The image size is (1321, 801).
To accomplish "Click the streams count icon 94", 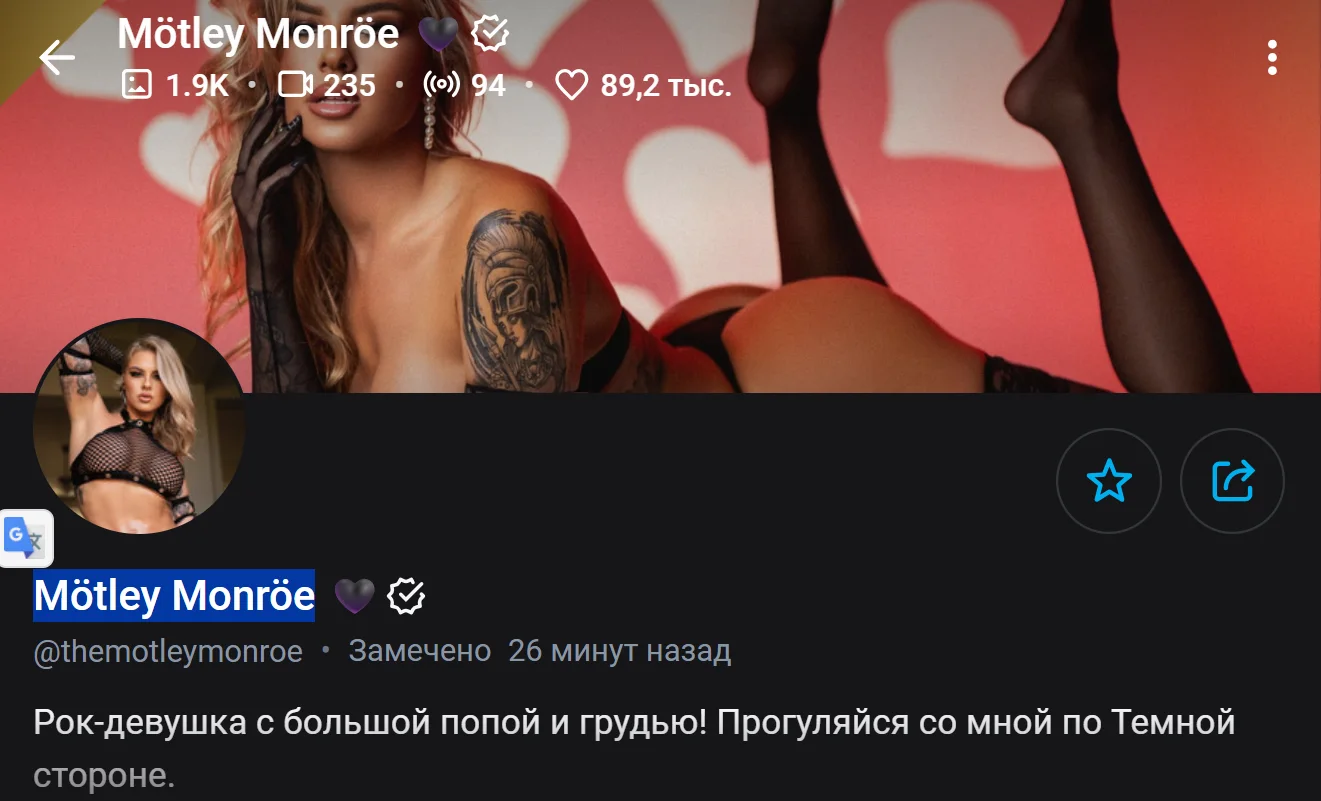I will [441, 85].
